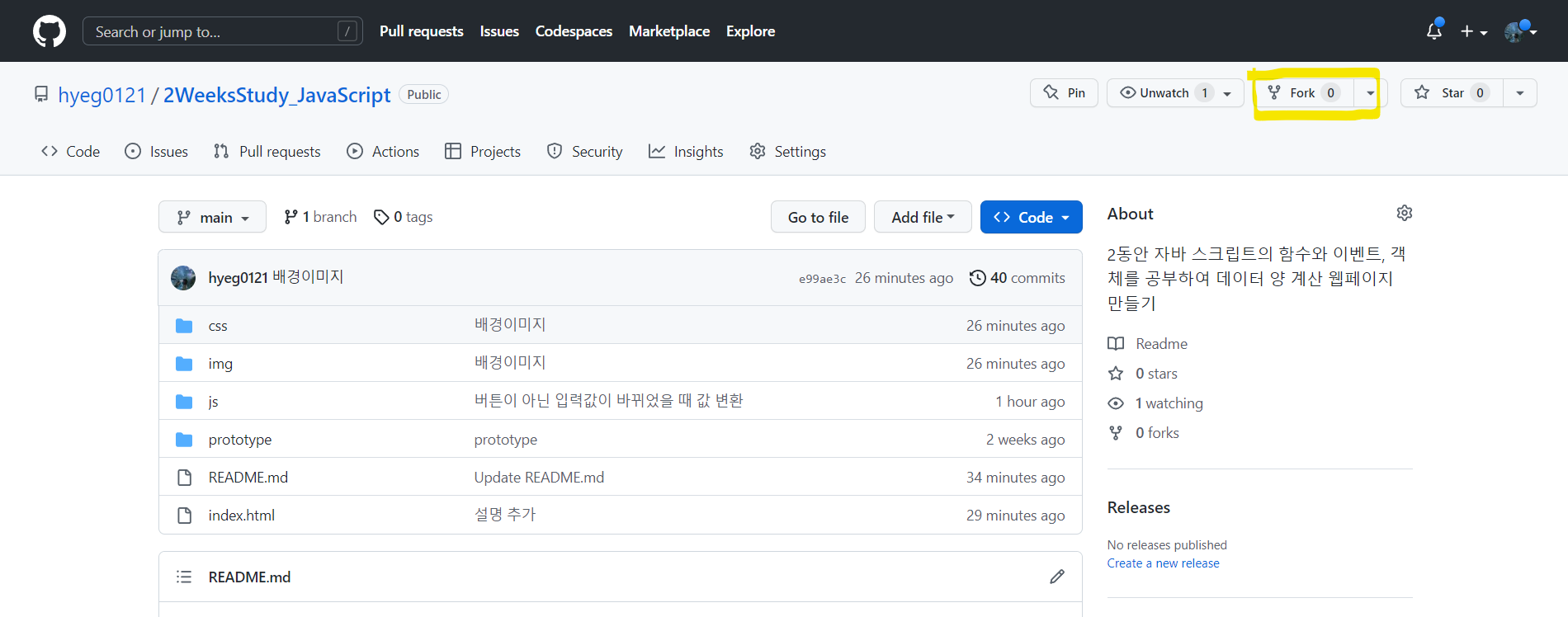Viewport: 1568px width, 617px height.
Task: Open the index.html file
Action: pos(242,516)
